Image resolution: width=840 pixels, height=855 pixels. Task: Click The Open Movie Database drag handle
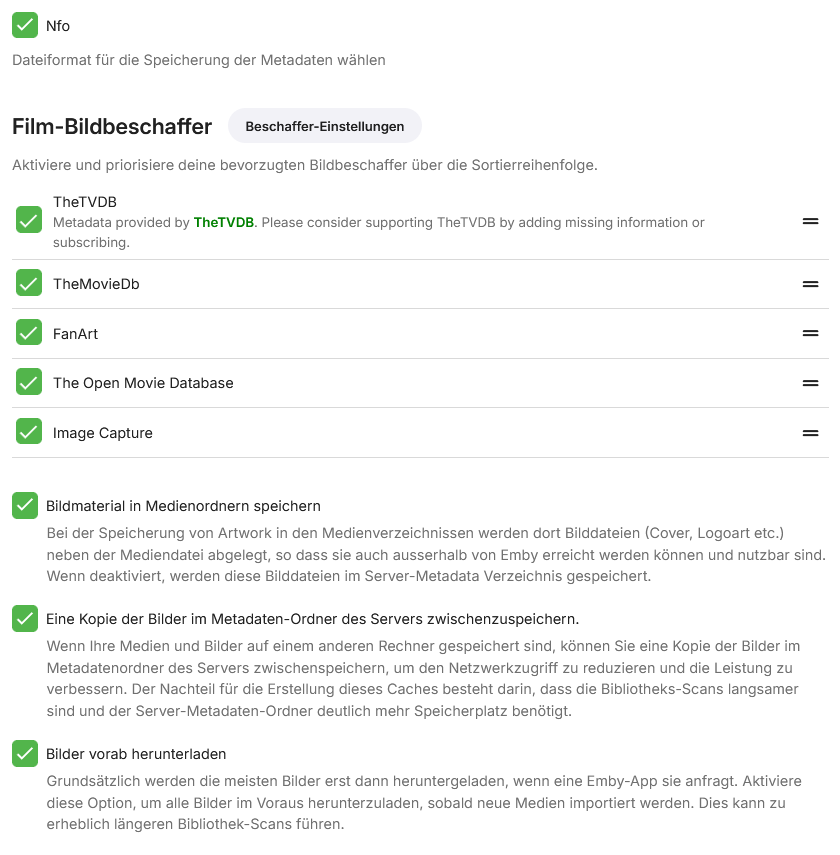click(810, 383)
